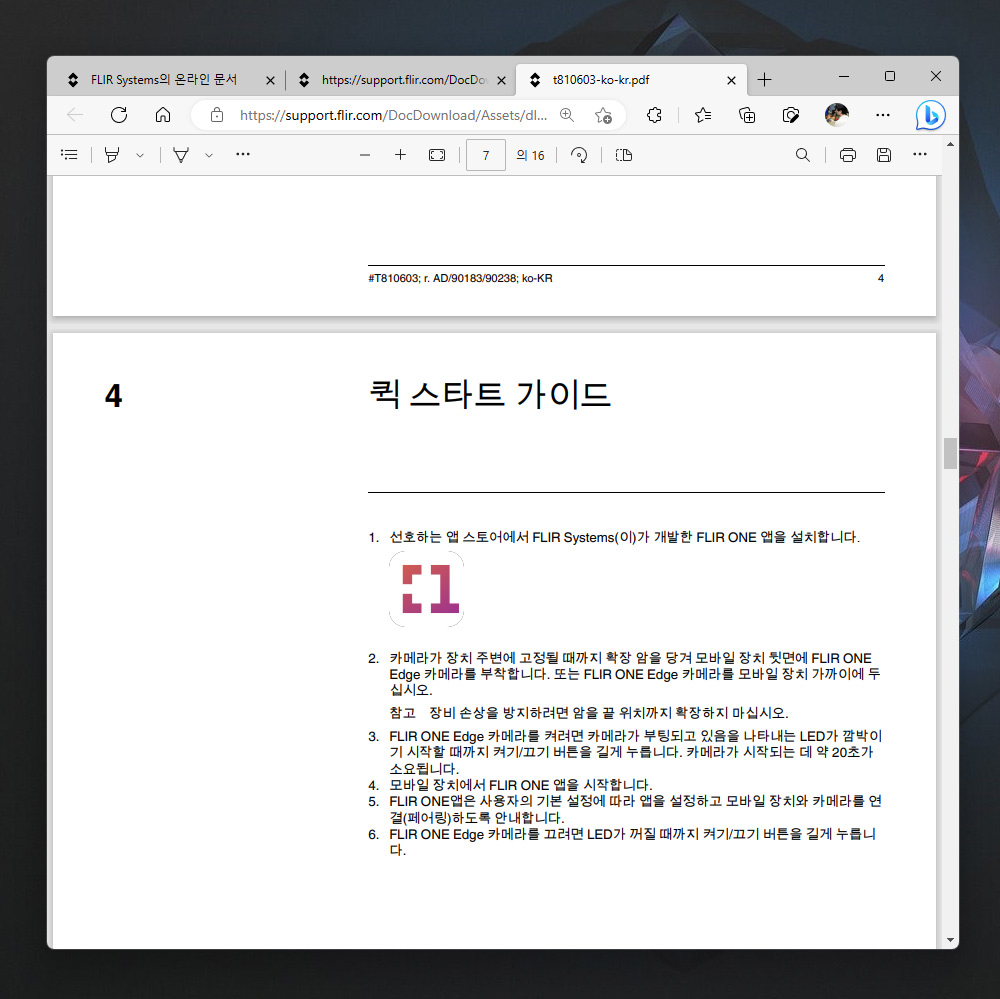Image resolution: width=1000 pixels, height=999 pixels.
Task: Click the vertical scrollbar thumb
Action: (x=950, y=454)
